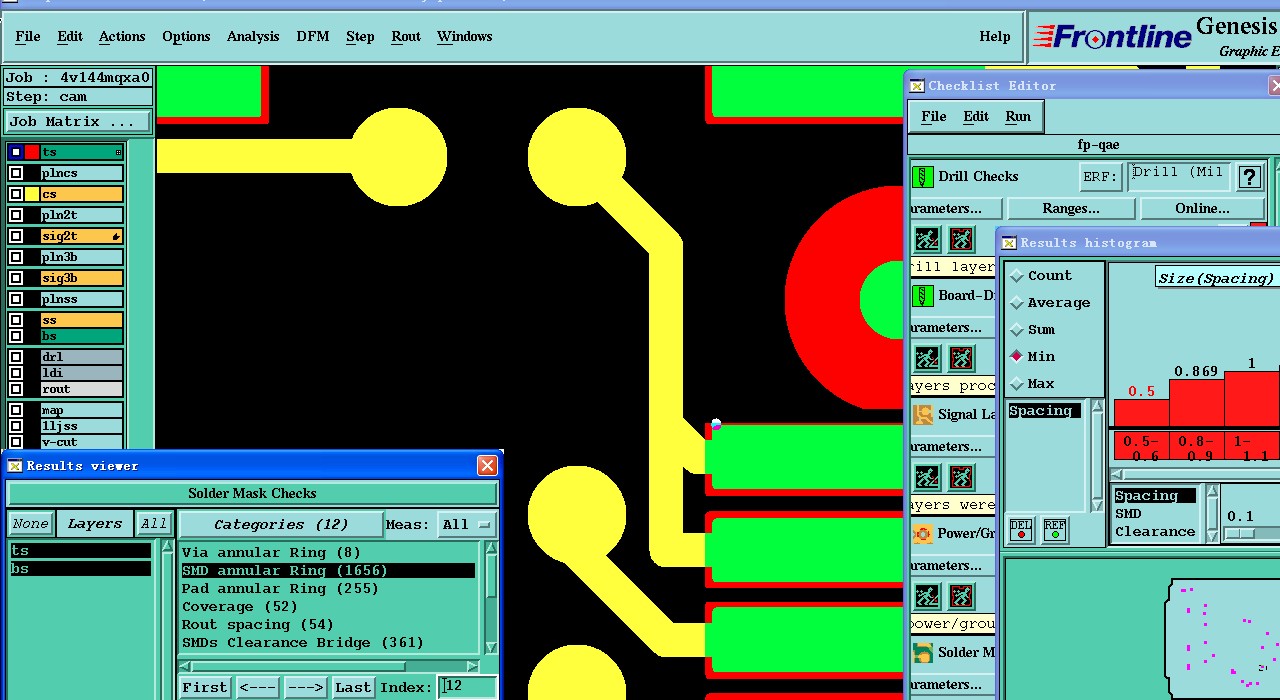This screenshot has width=1280, height=700.
Task: Select the SMDs Clearance Bridge (361) category
Action: coord(302,643)
